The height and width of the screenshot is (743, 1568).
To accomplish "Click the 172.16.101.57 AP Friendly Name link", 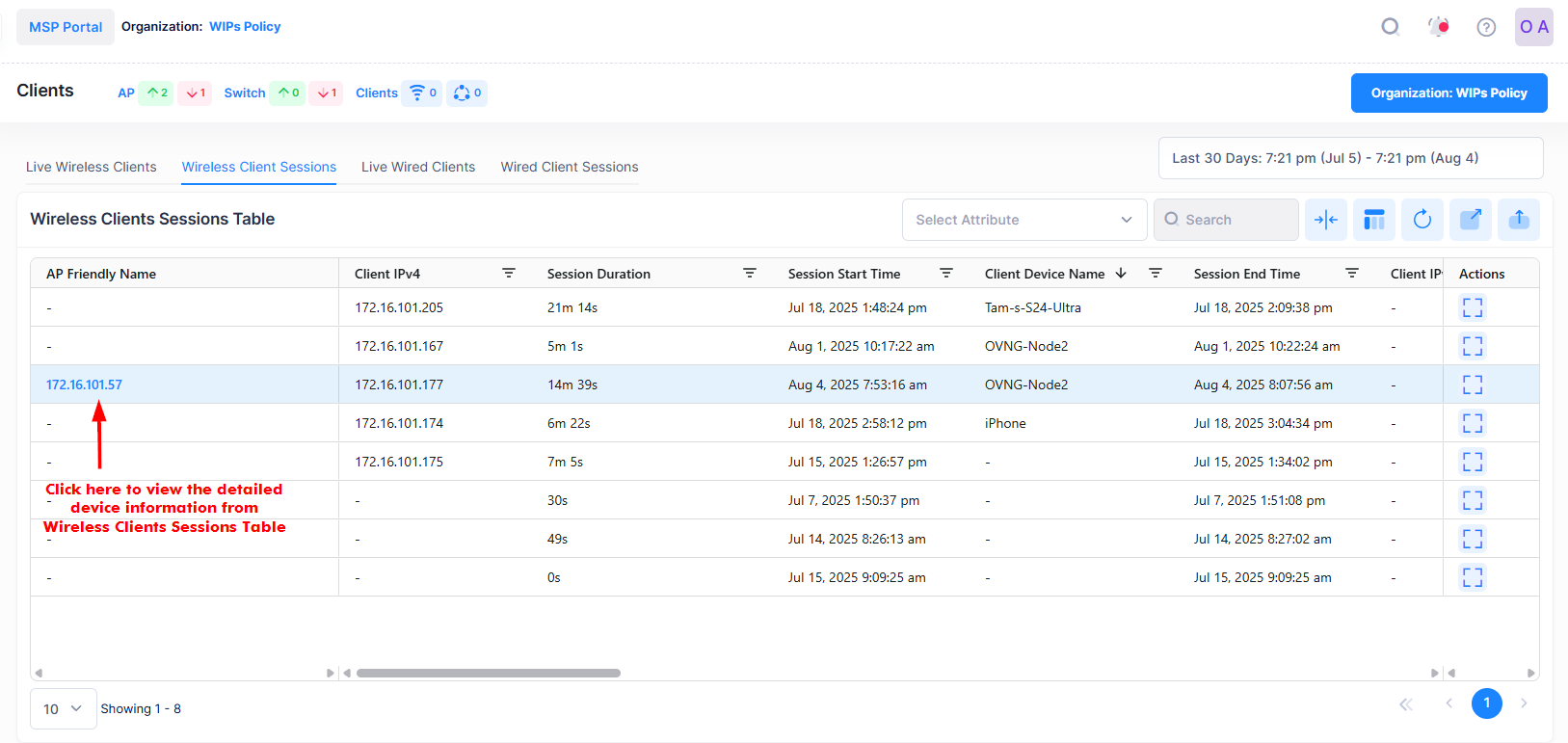I will [84, 385].
